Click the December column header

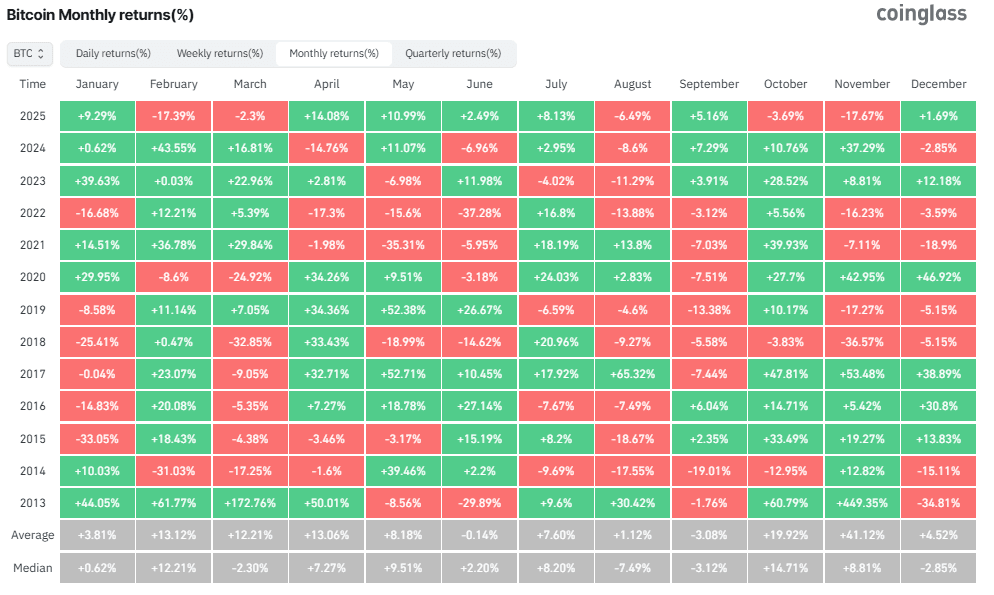(x=938, y=84)
